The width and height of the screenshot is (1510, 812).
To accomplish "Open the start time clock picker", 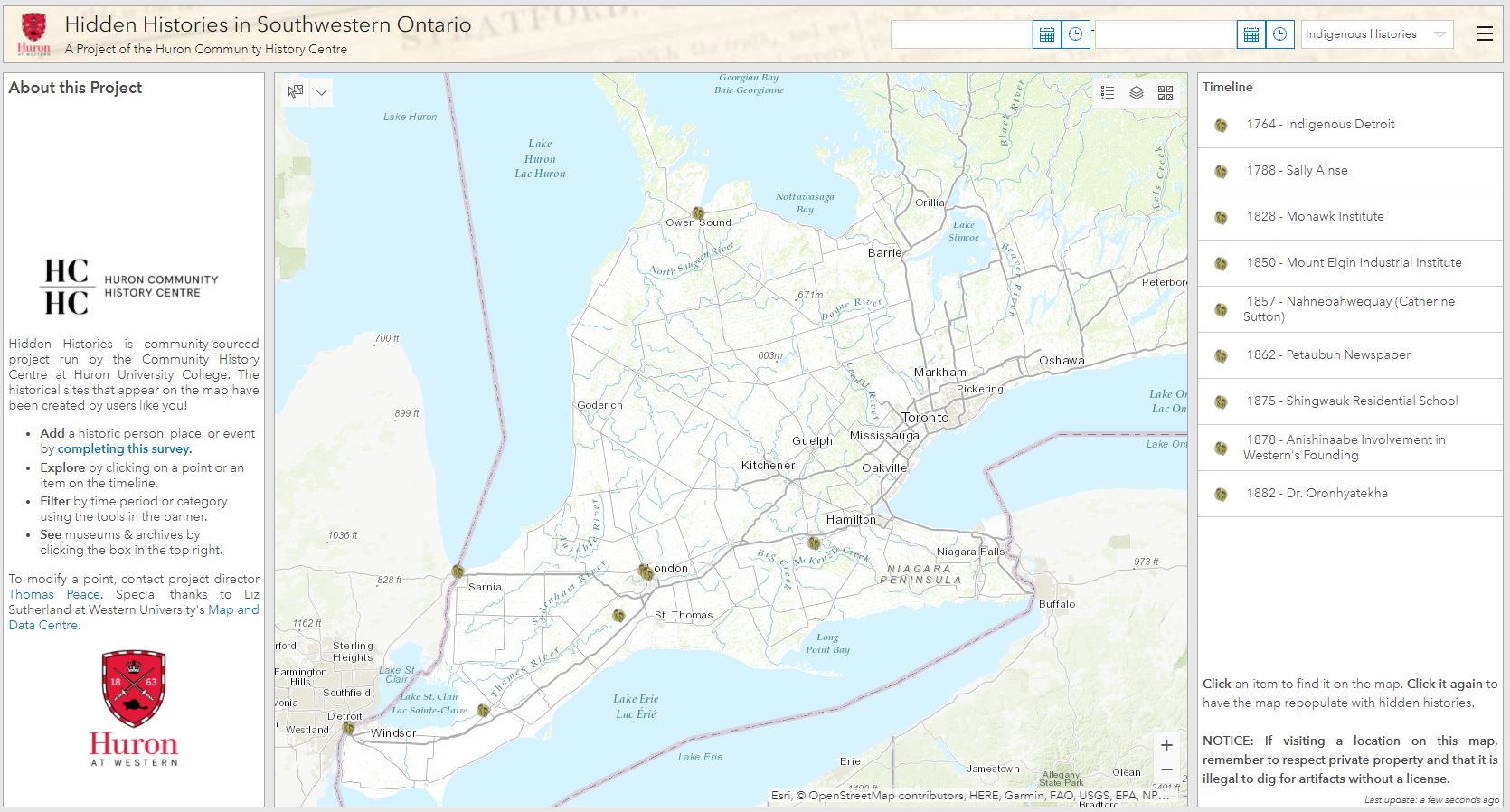I will click(1075, 34).
